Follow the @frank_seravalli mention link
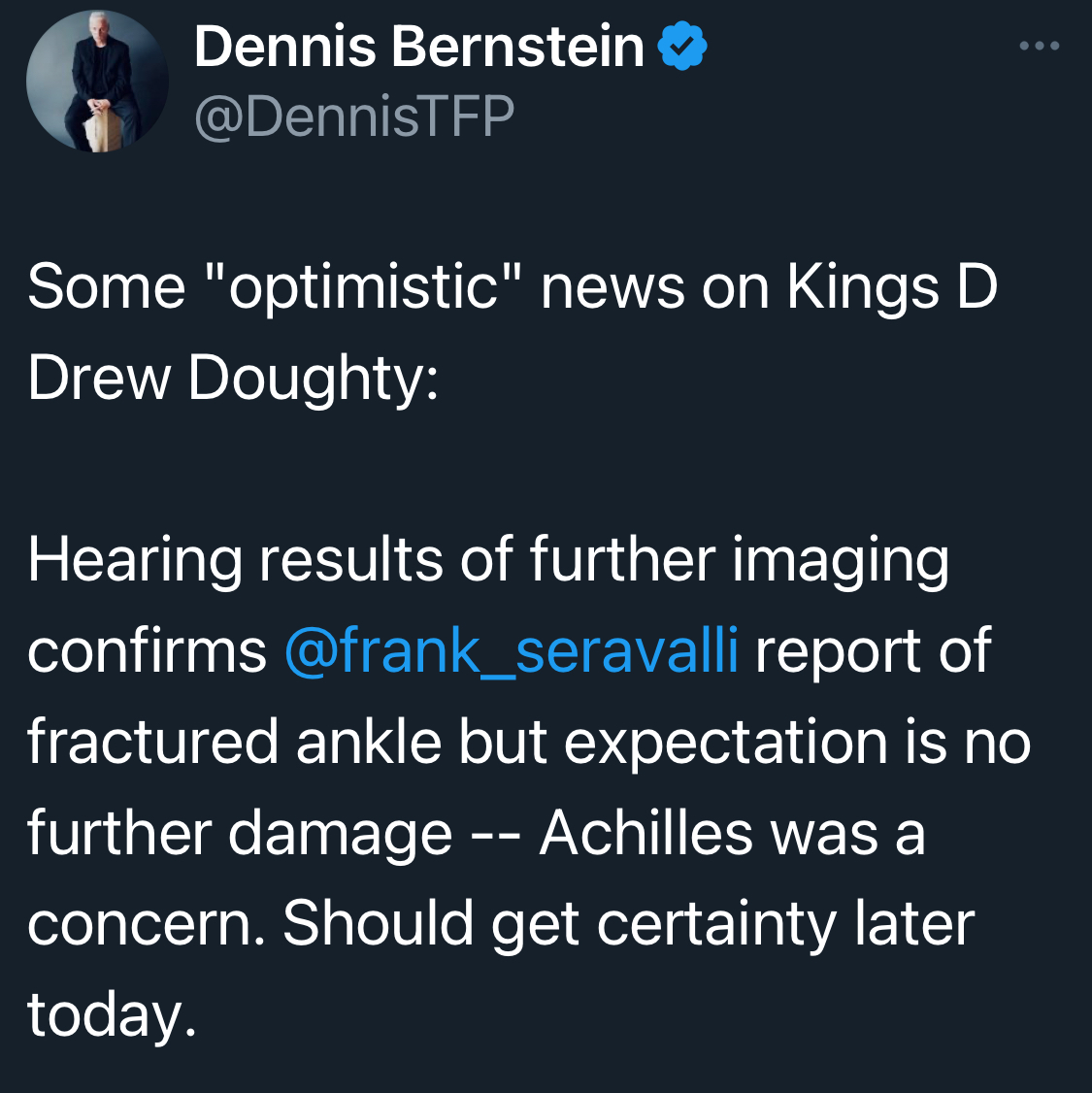 [512, 651]
